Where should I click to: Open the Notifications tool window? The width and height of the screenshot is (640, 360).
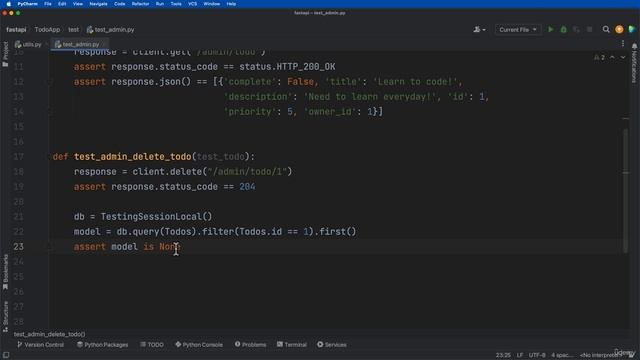(x=634, y=63)
